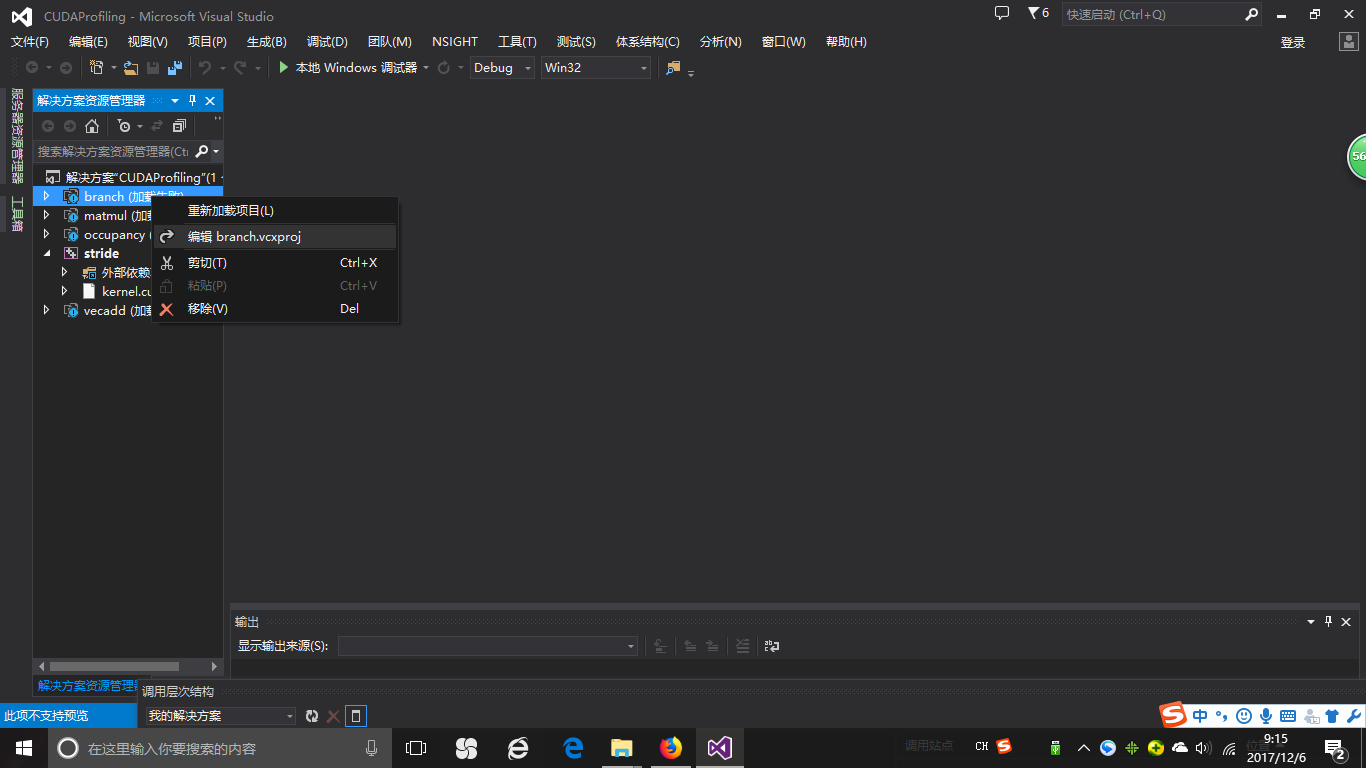Click the 快速启动 Quick Launch search box
This screenshot has height=768, width=1366.
(1162, 15)
